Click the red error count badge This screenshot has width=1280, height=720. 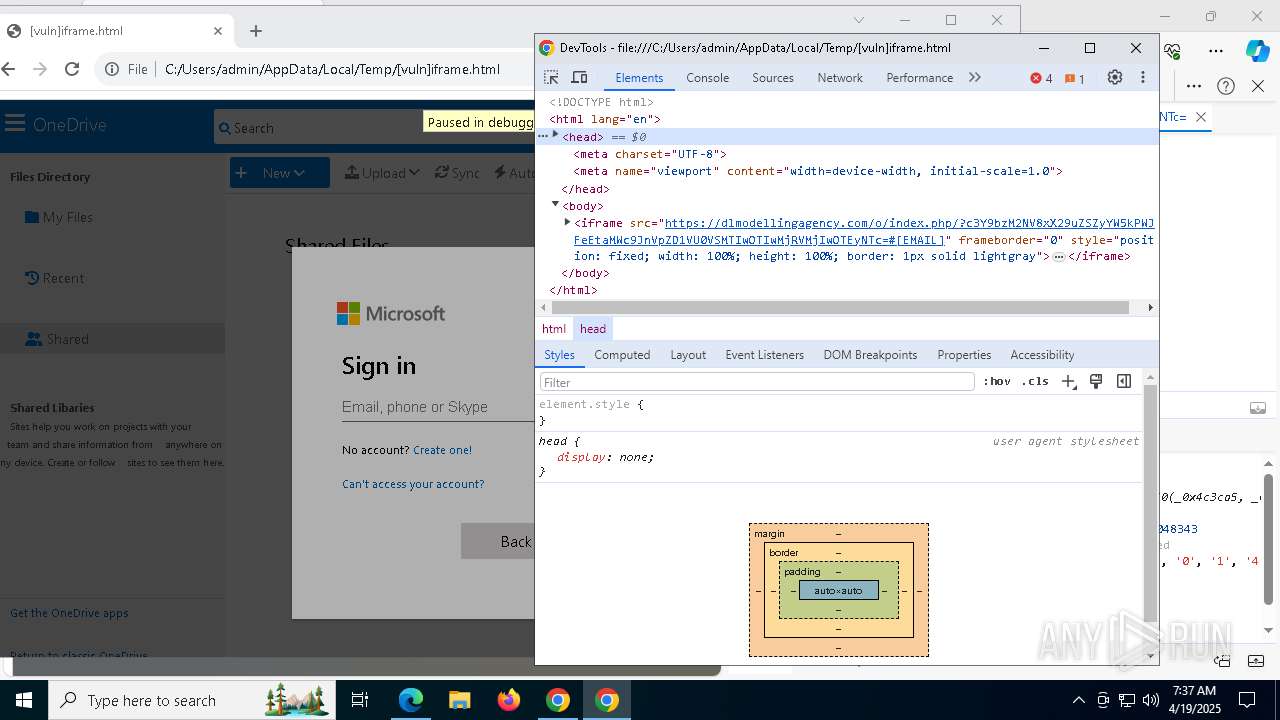point(1041,78)
